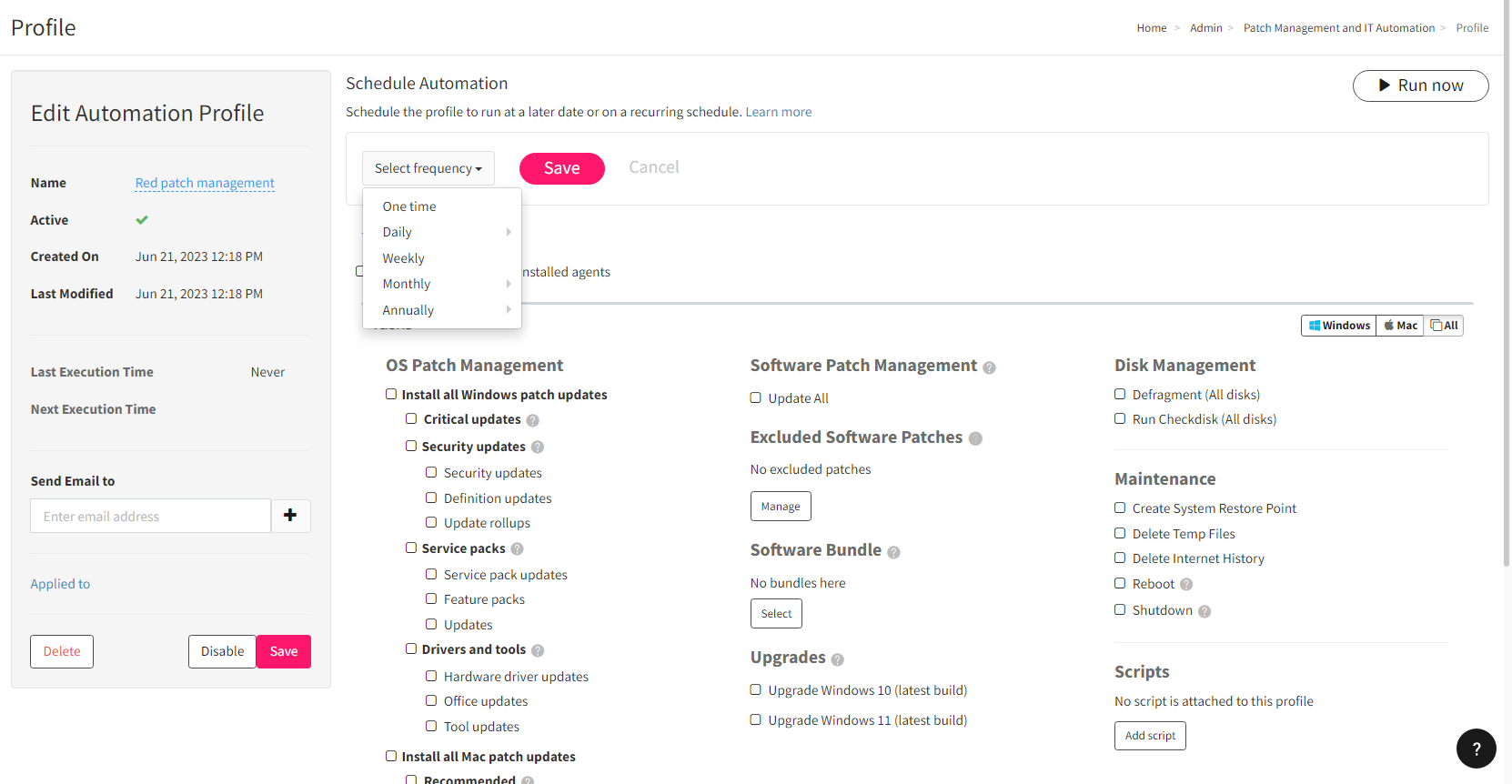Open the Select frequency dropdown
This screenshot has height=784, width=1512.
tap(428, 168)
